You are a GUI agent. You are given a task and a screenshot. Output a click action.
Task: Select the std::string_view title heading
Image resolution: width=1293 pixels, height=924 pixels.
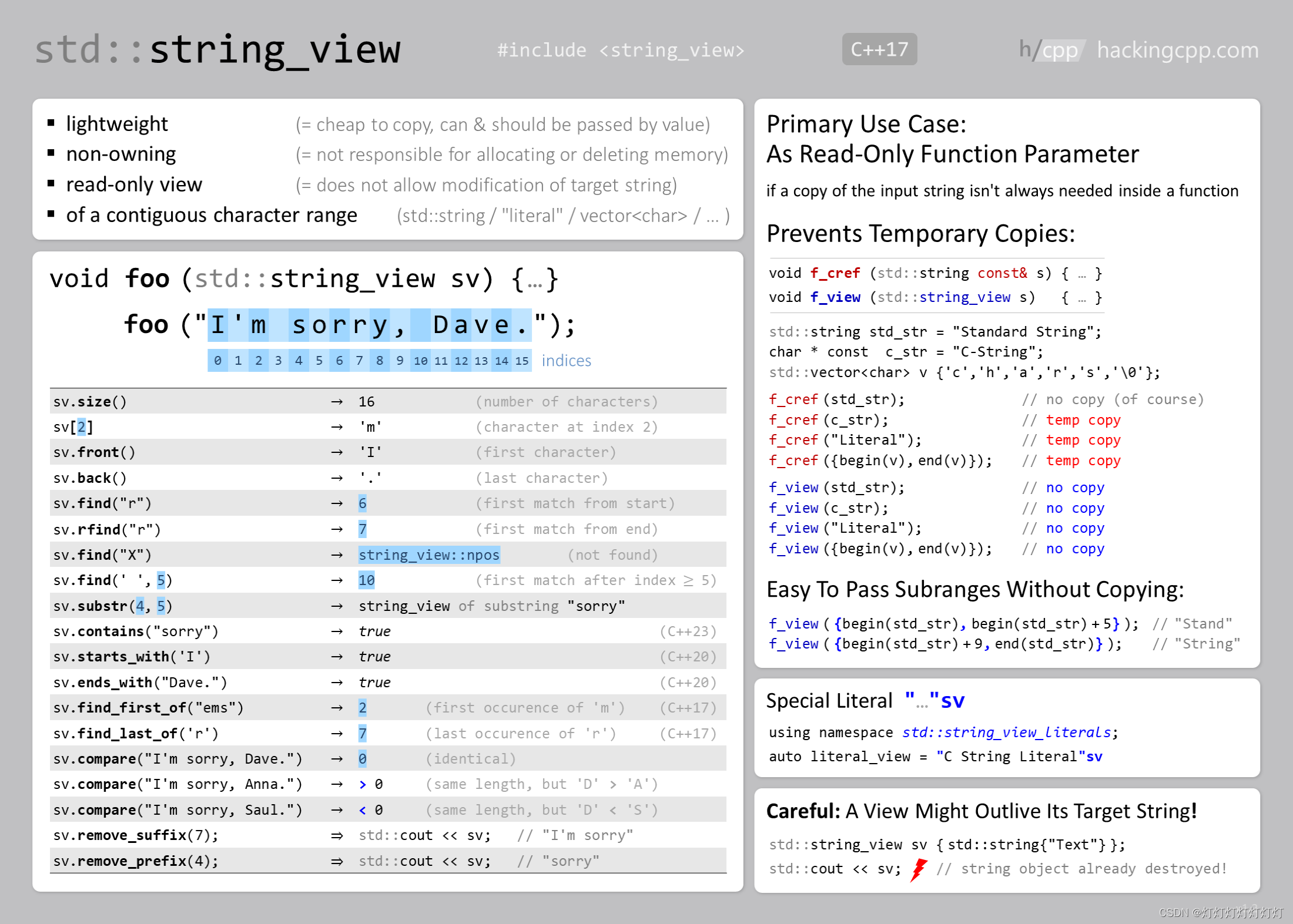tap(217, 50)
